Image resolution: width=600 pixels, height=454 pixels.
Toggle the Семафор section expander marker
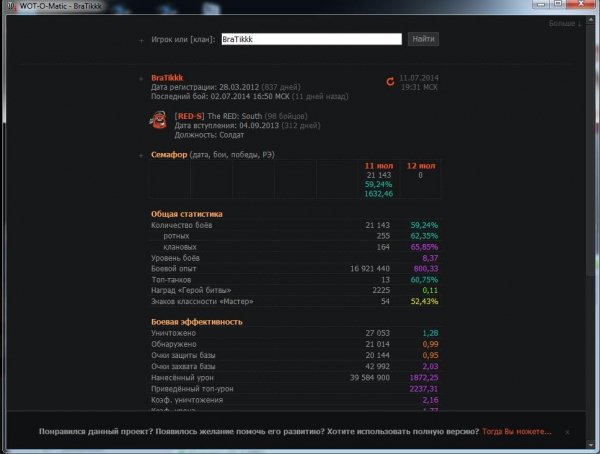(x=141, y=155)
